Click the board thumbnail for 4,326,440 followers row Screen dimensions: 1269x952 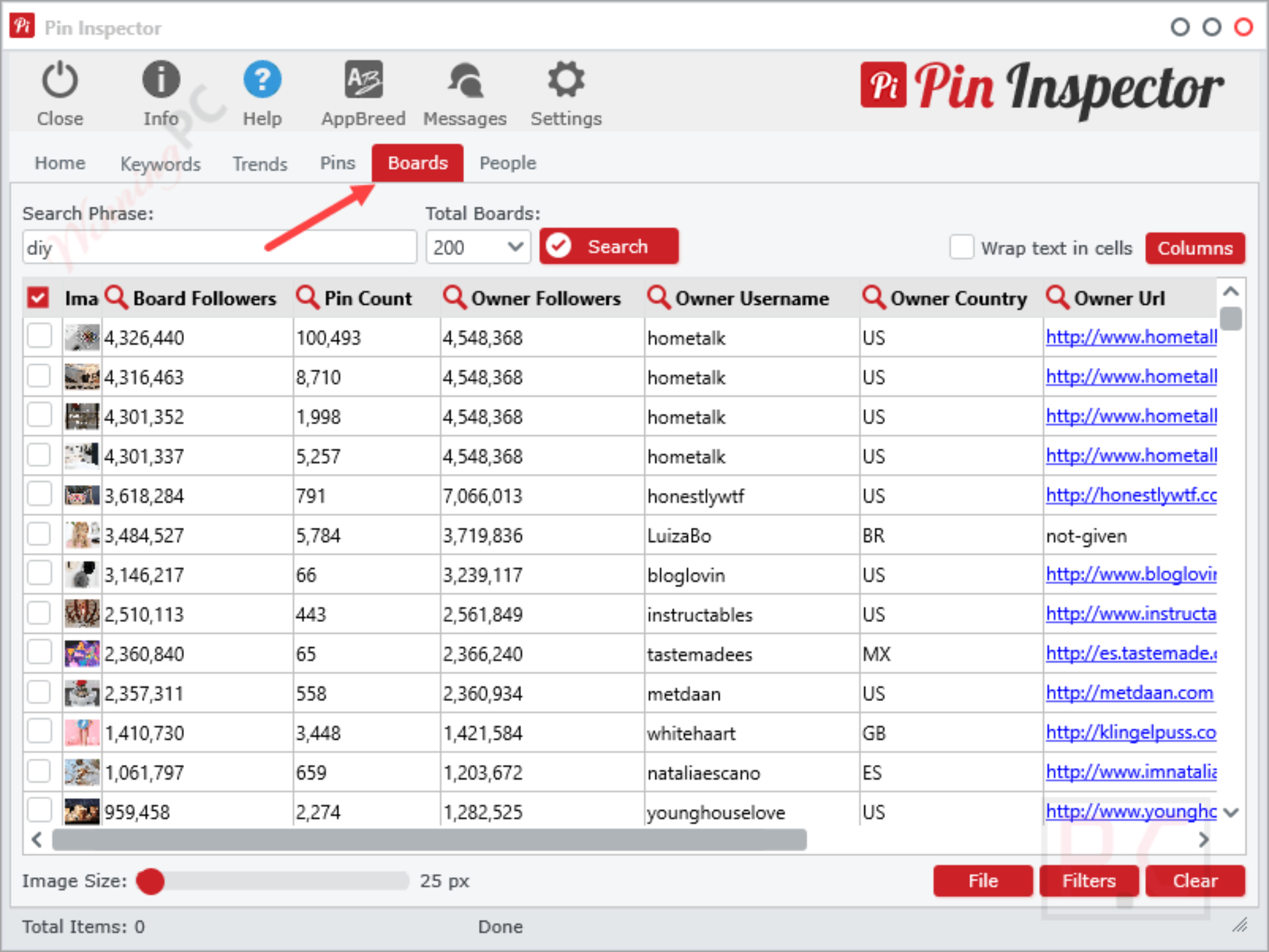82,338
